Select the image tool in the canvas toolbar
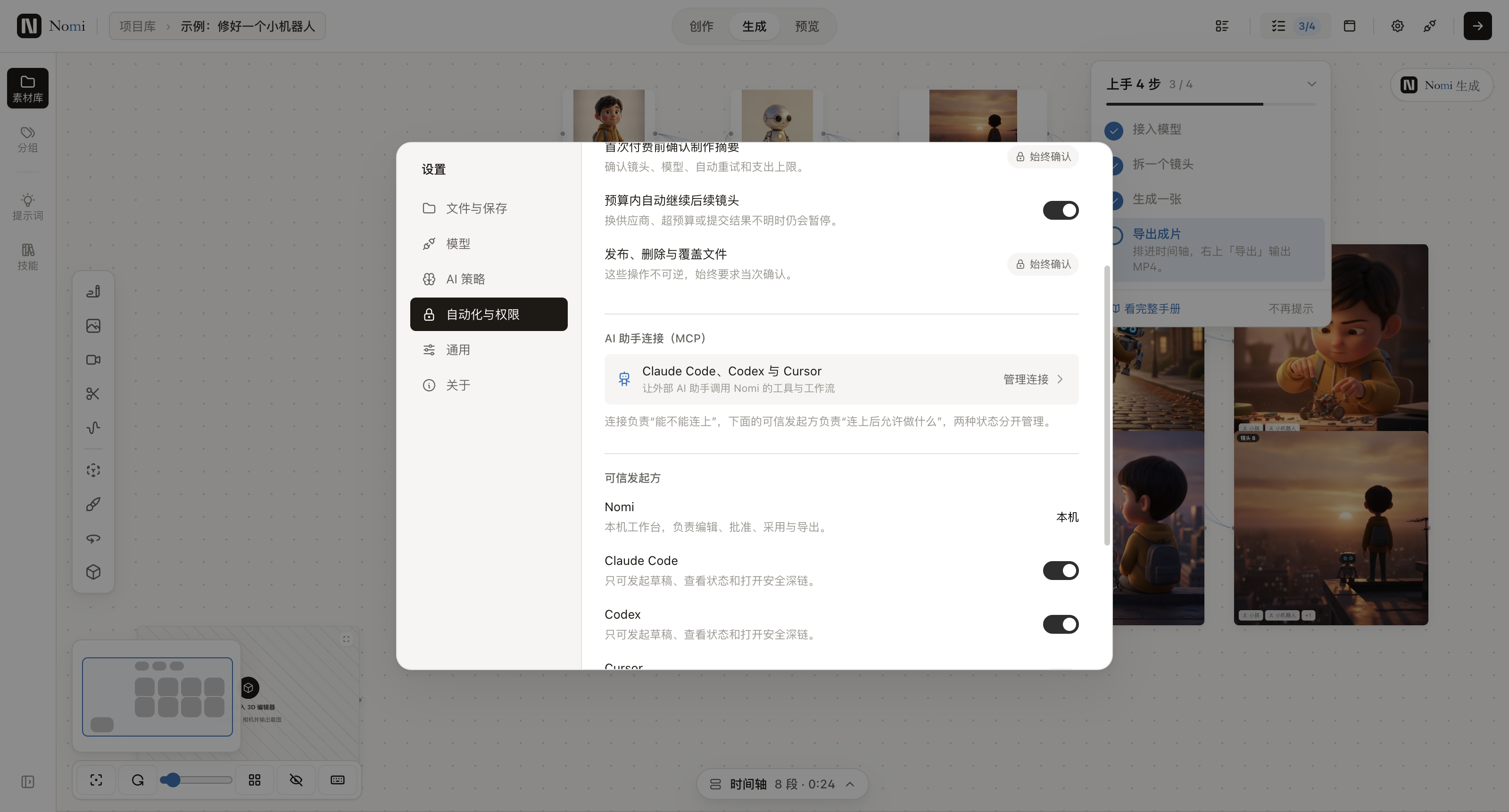Screen dimensions: 1509x812 pyautogui.click(x=93, y=326)
